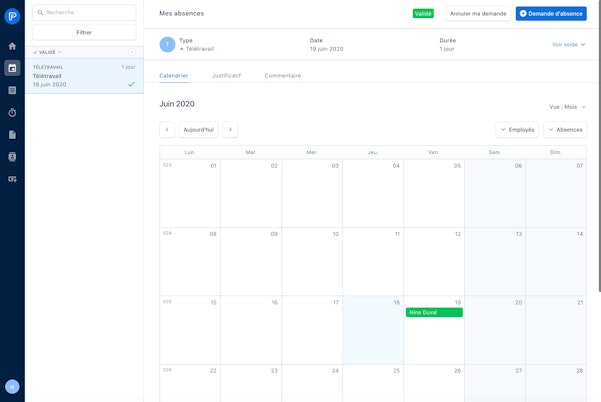The width and height of the screenshot is (601, 402).
Task: Click the date value 19 juin 2020 in header
Action: click(x=327, y=49)
